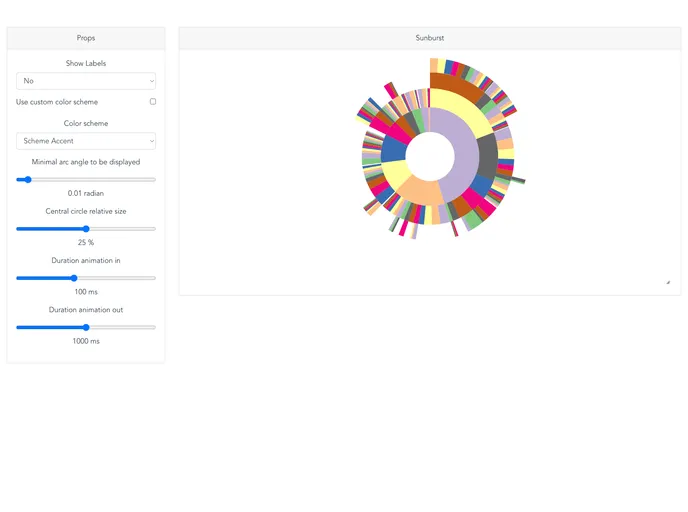Click the Sunburst panel header
688x512 pixels.
click(x=430, y=38)
